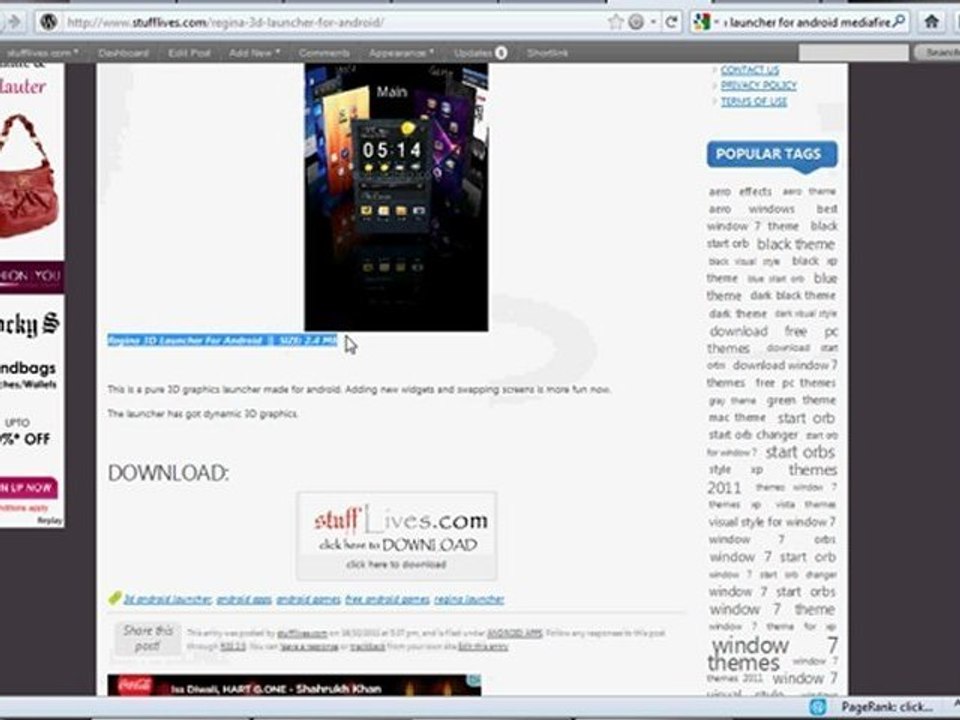Click the browser forward arrow button

14,22
